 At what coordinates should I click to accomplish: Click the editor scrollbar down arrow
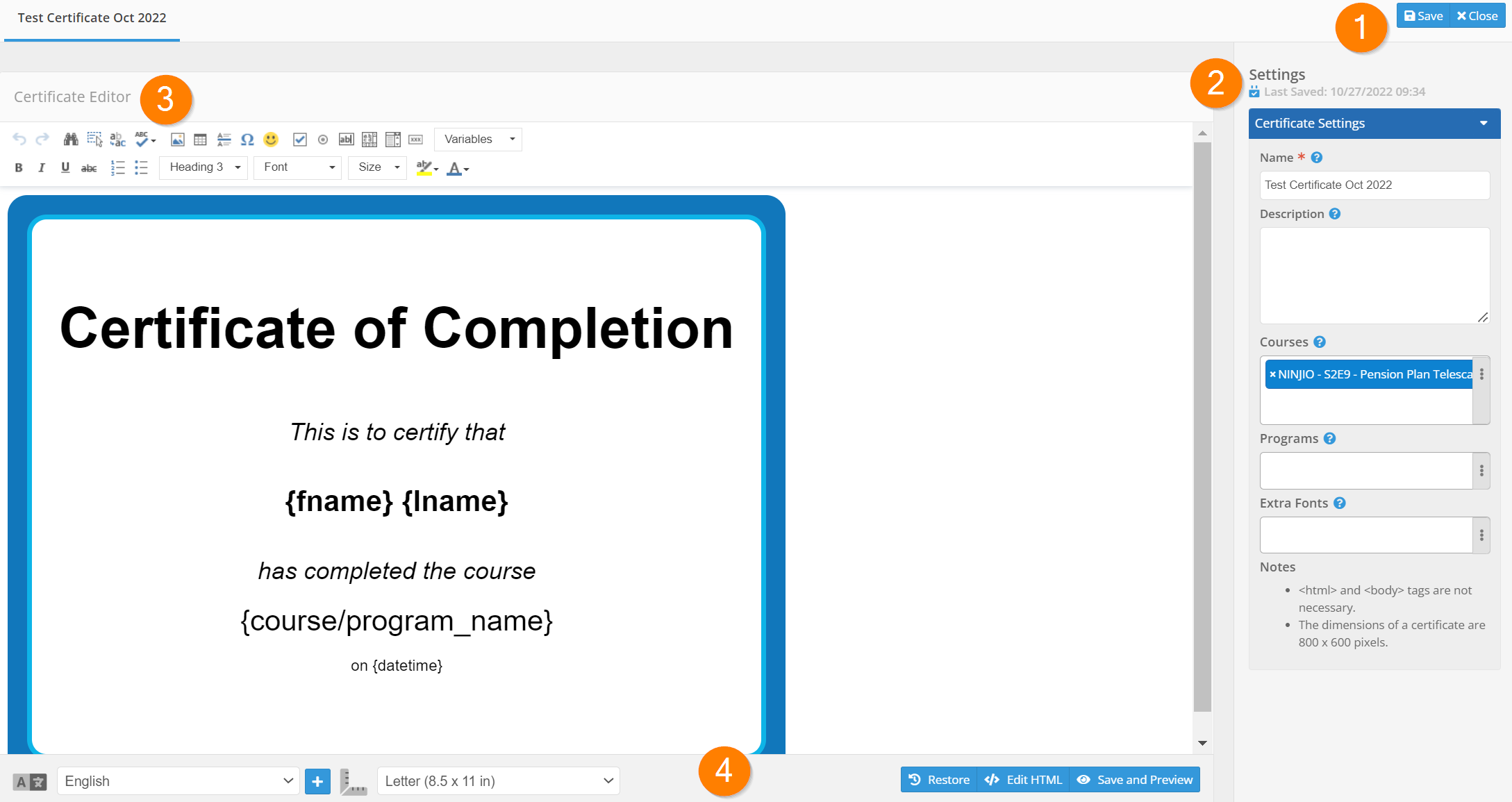(1202, 743)
